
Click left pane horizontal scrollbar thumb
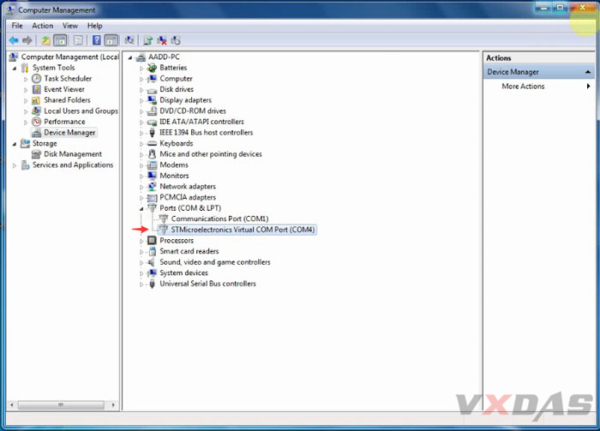(x=61, y=405)
